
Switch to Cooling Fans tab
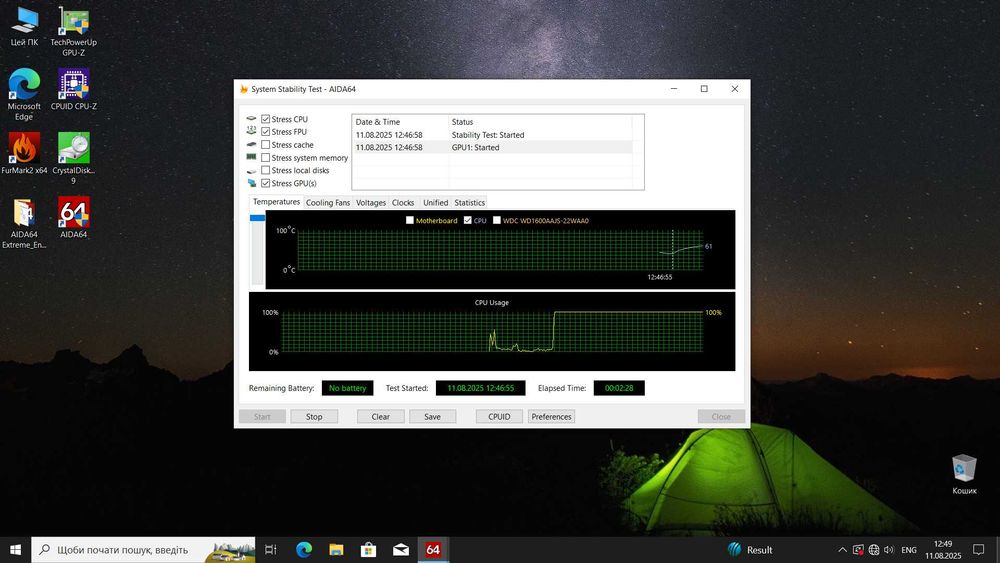pos(328,203)
